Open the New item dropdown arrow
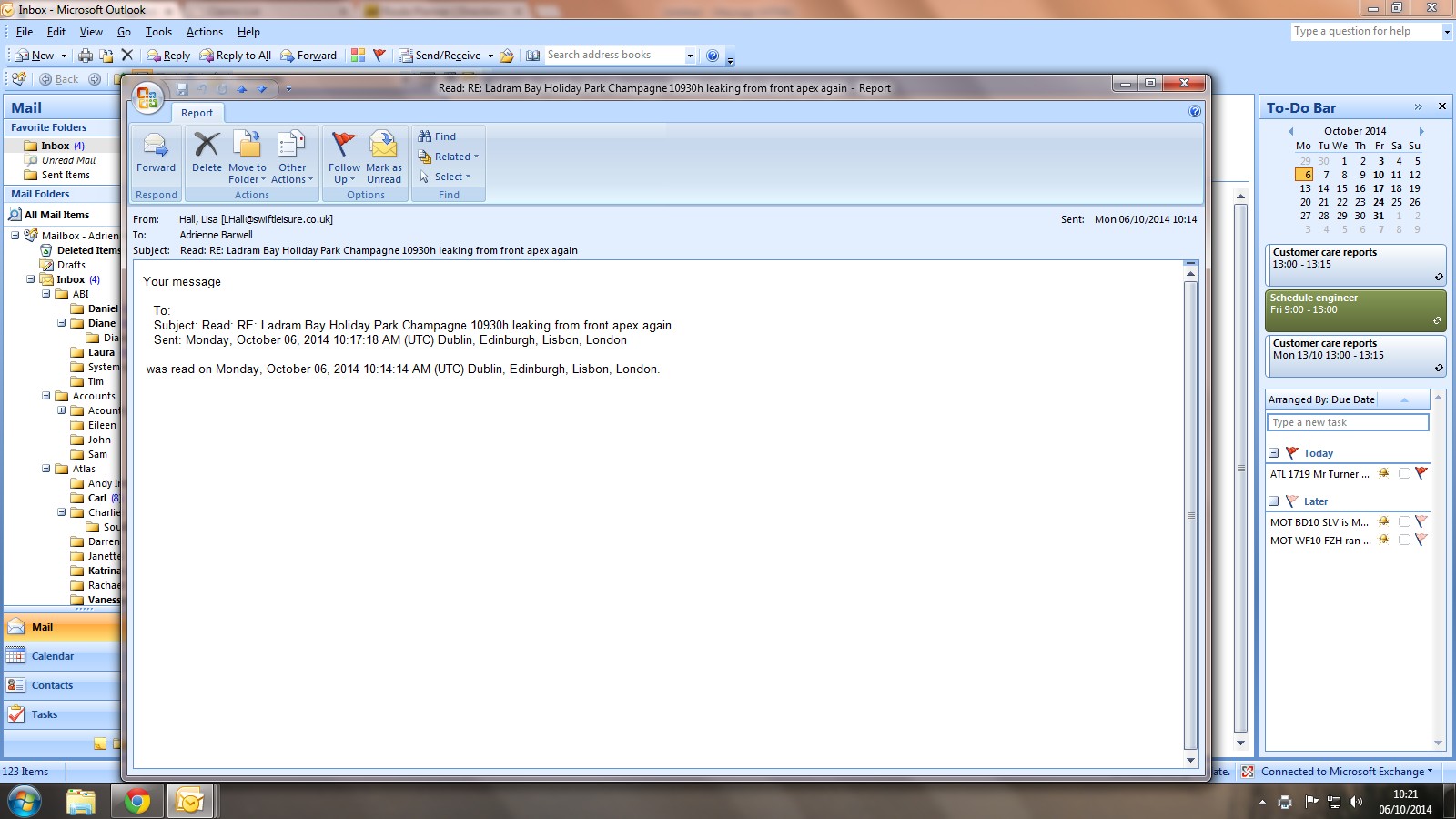1456x819 pixels. click(64, 56)
